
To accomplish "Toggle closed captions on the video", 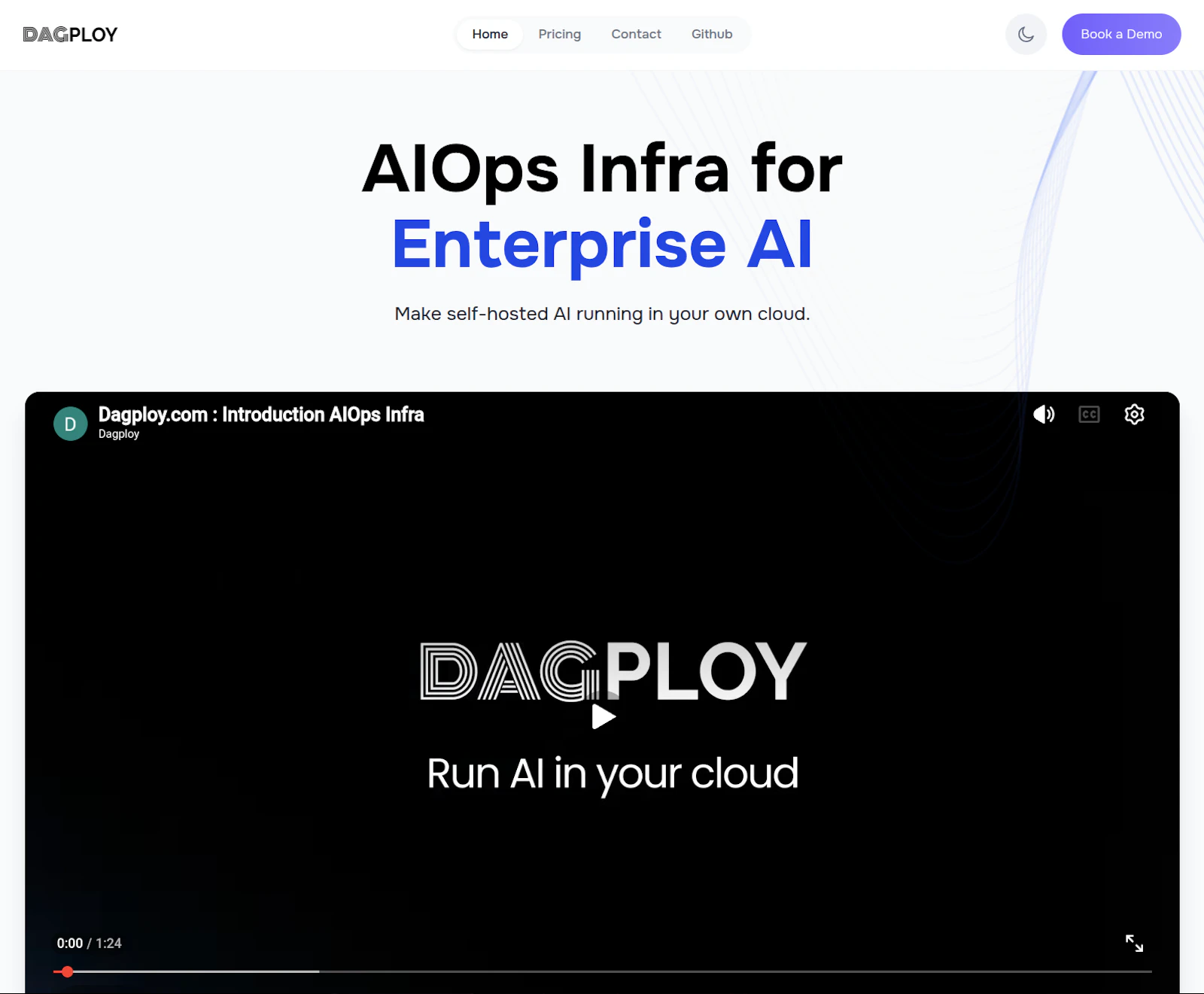I will (x=1089, y=415).
